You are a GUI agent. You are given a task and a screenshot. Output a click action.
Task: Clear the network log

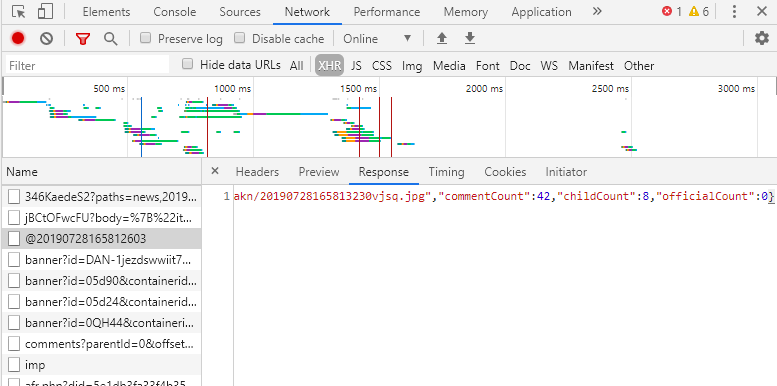(47, 38)
